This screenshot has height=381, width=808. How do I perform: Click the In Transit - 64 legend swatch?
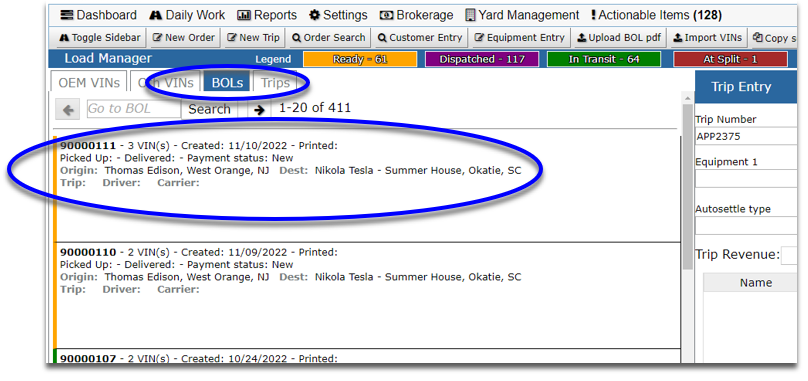[603, 59]
